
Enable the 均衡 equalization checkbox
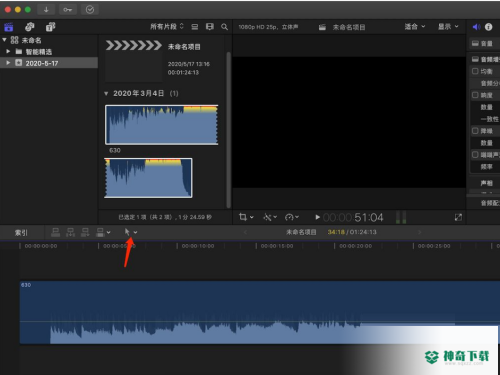click(x=475, y=71)
